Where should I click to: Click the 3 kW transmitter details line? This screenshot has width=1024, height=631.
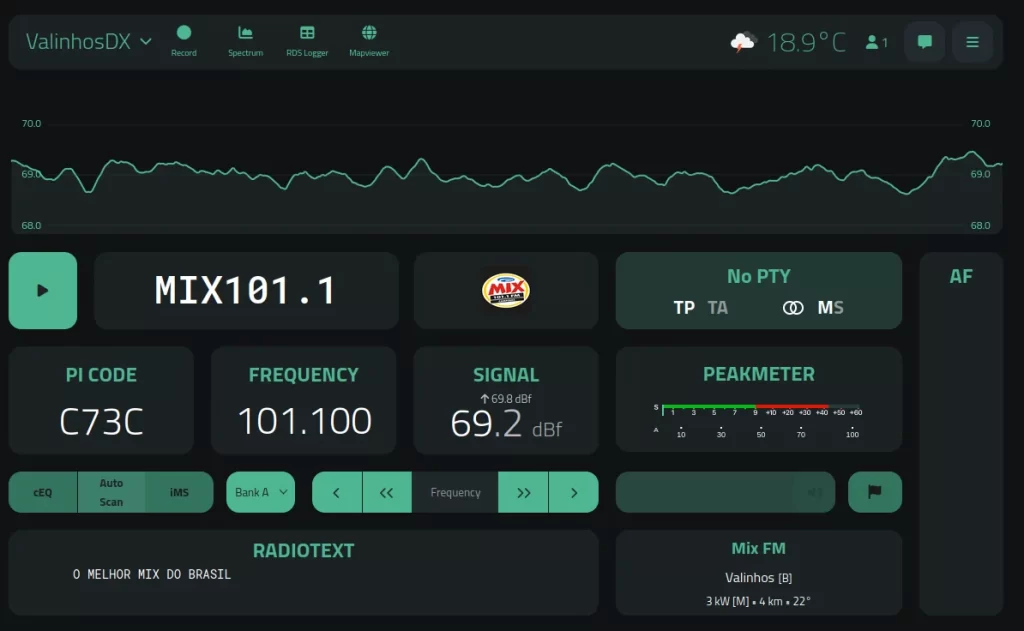pyautogui.click(x=758, y=601)
